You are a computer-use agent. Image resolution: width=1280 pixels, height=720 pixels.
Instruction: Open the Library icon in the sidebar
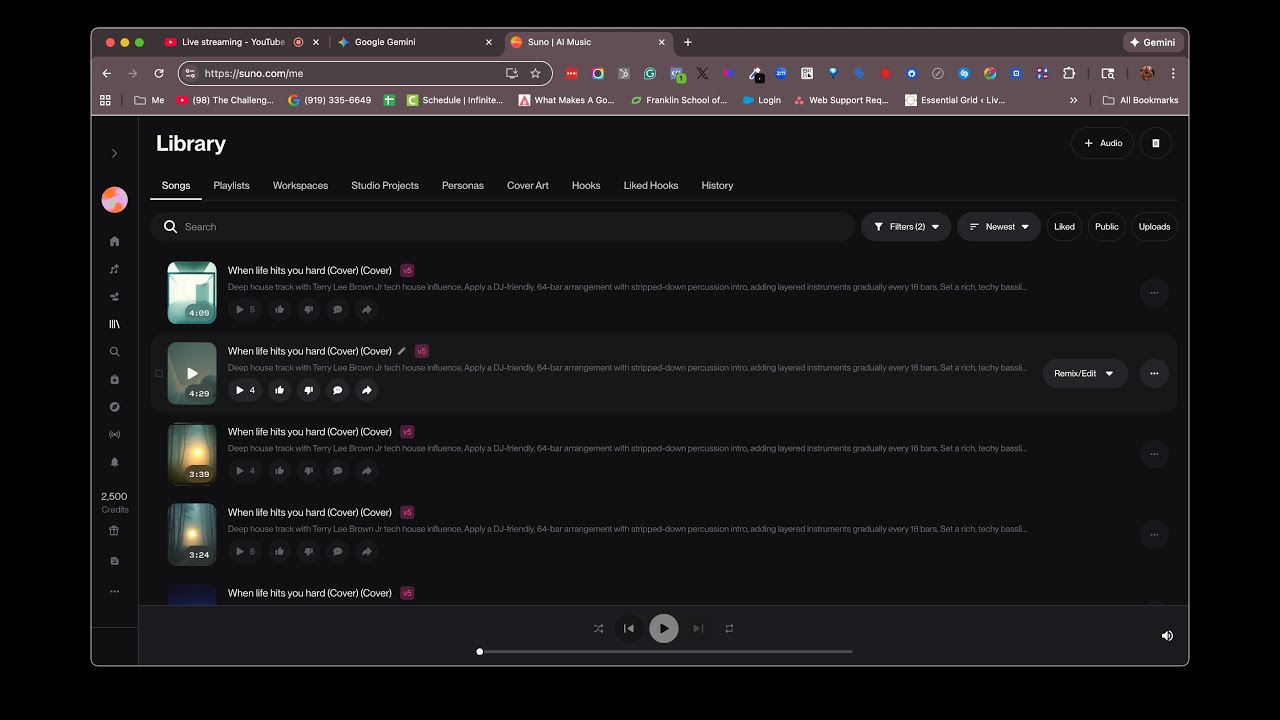114,324
